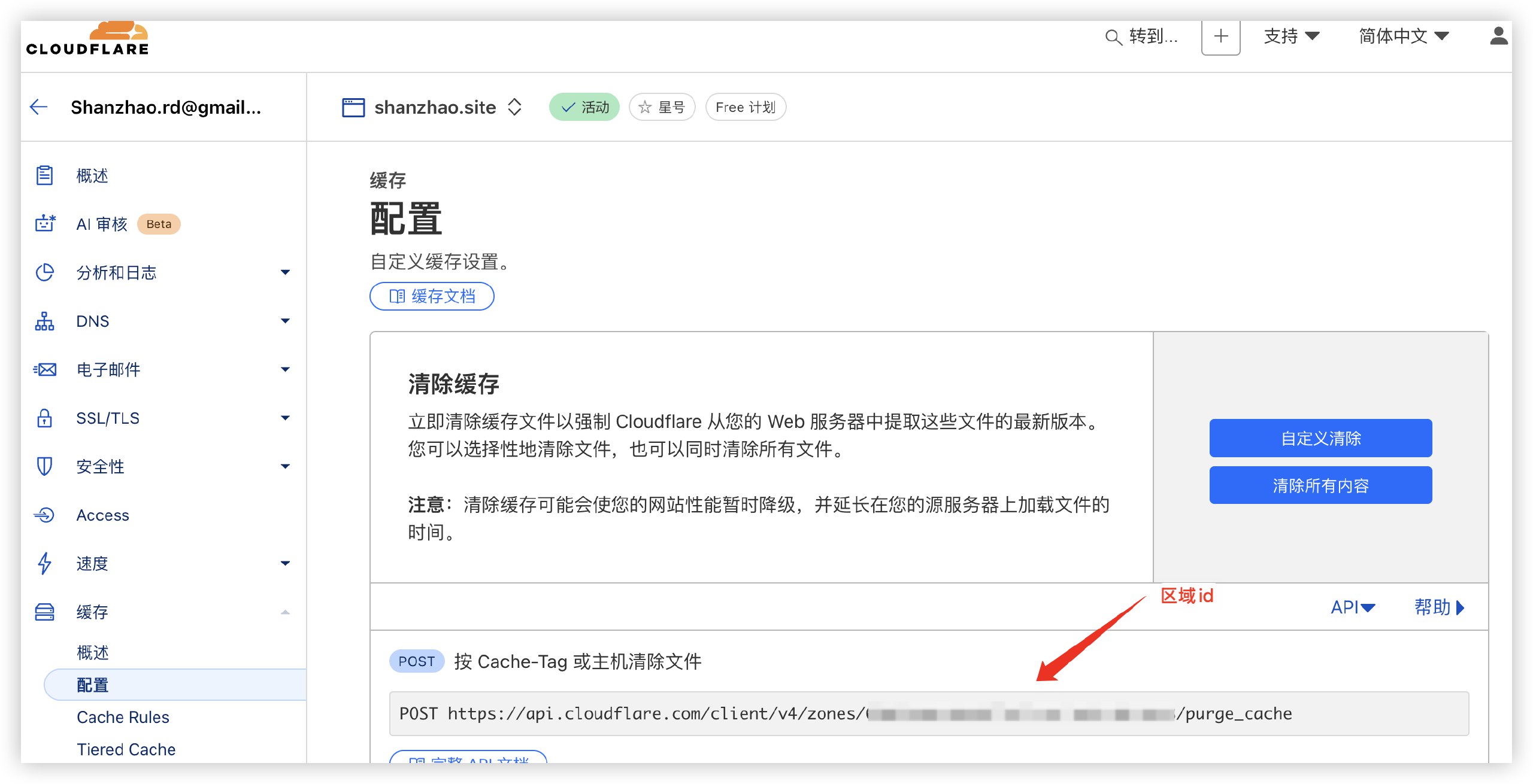Click the email envelope icon
This screenshot has height=784, width=1533.
[45, 369]
